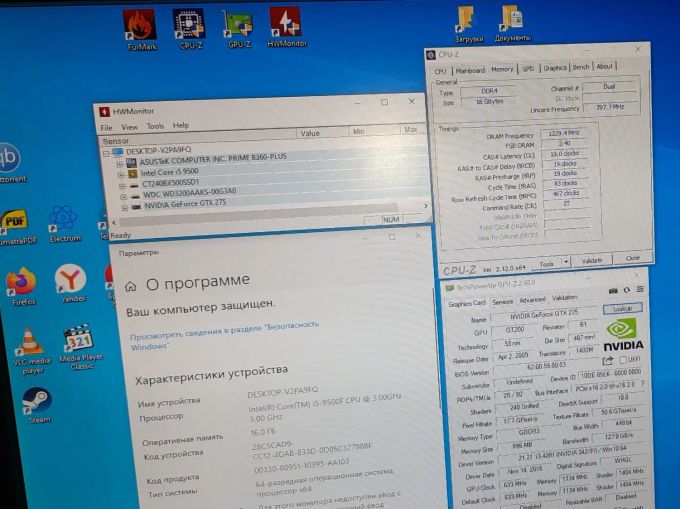Click the GPU-Z BIOS export share icon

tap(608, 361)
